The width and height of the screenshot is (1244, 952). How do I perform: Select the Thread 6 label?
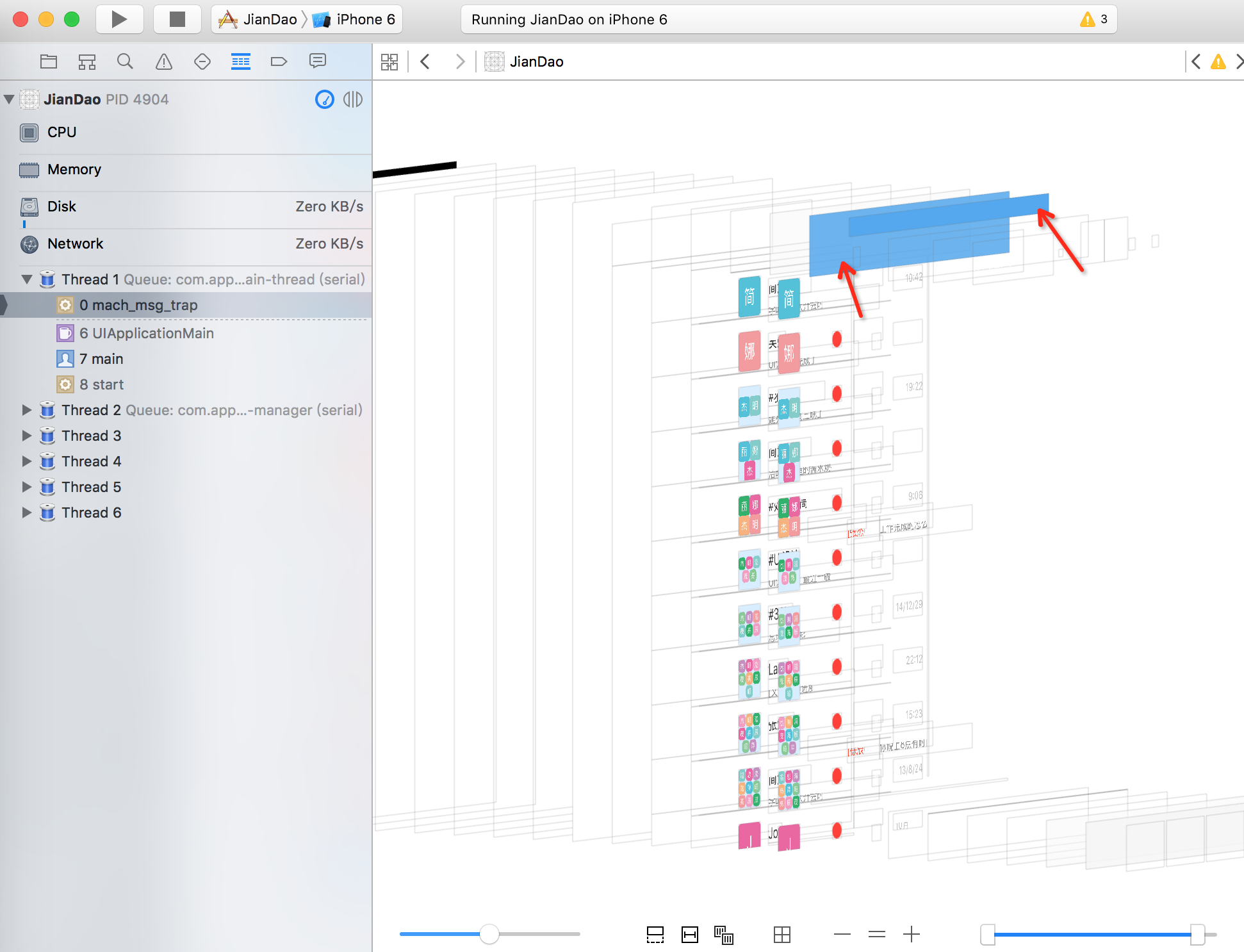(x=92, y=513)
